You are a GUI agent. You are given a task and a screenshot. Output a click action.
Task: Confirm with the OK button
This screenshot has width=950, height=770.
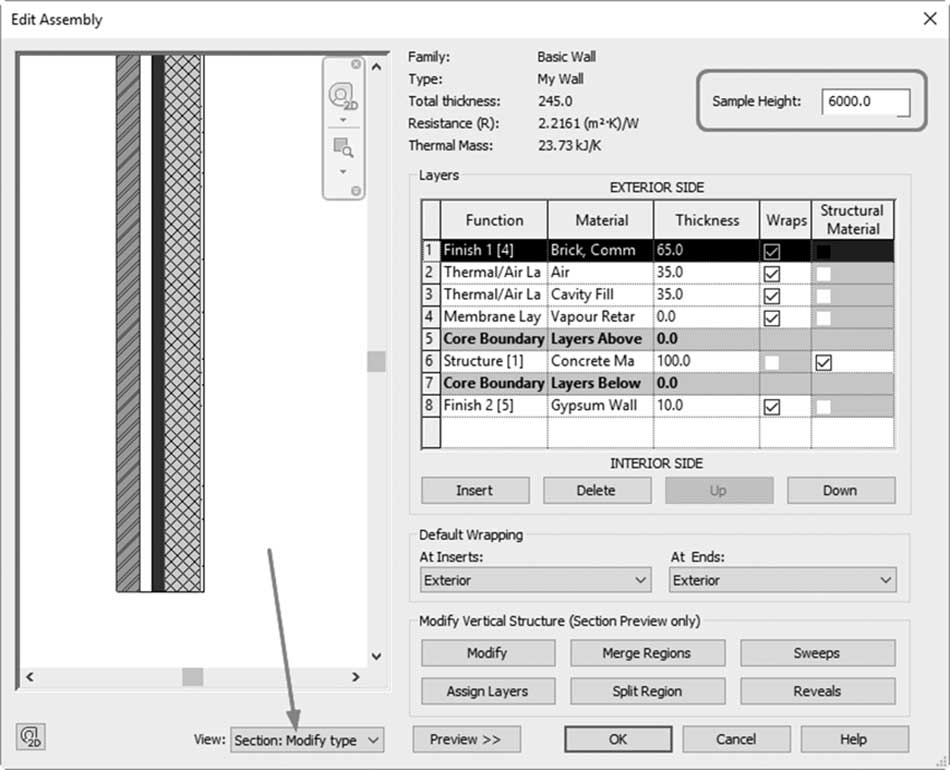click(618, 739)
